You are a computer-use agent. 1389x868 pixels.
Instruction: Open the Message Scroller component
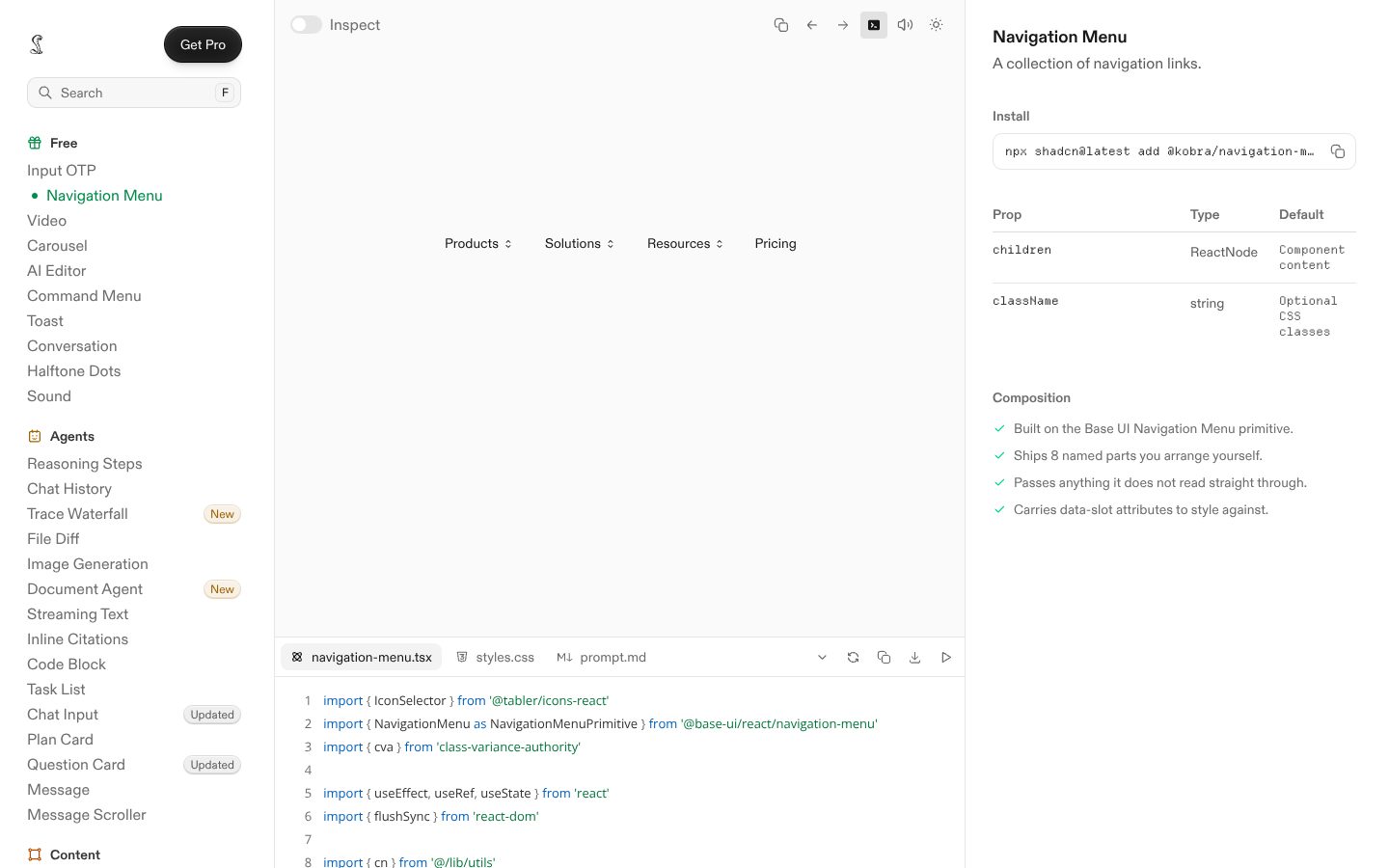coord(87,815)
